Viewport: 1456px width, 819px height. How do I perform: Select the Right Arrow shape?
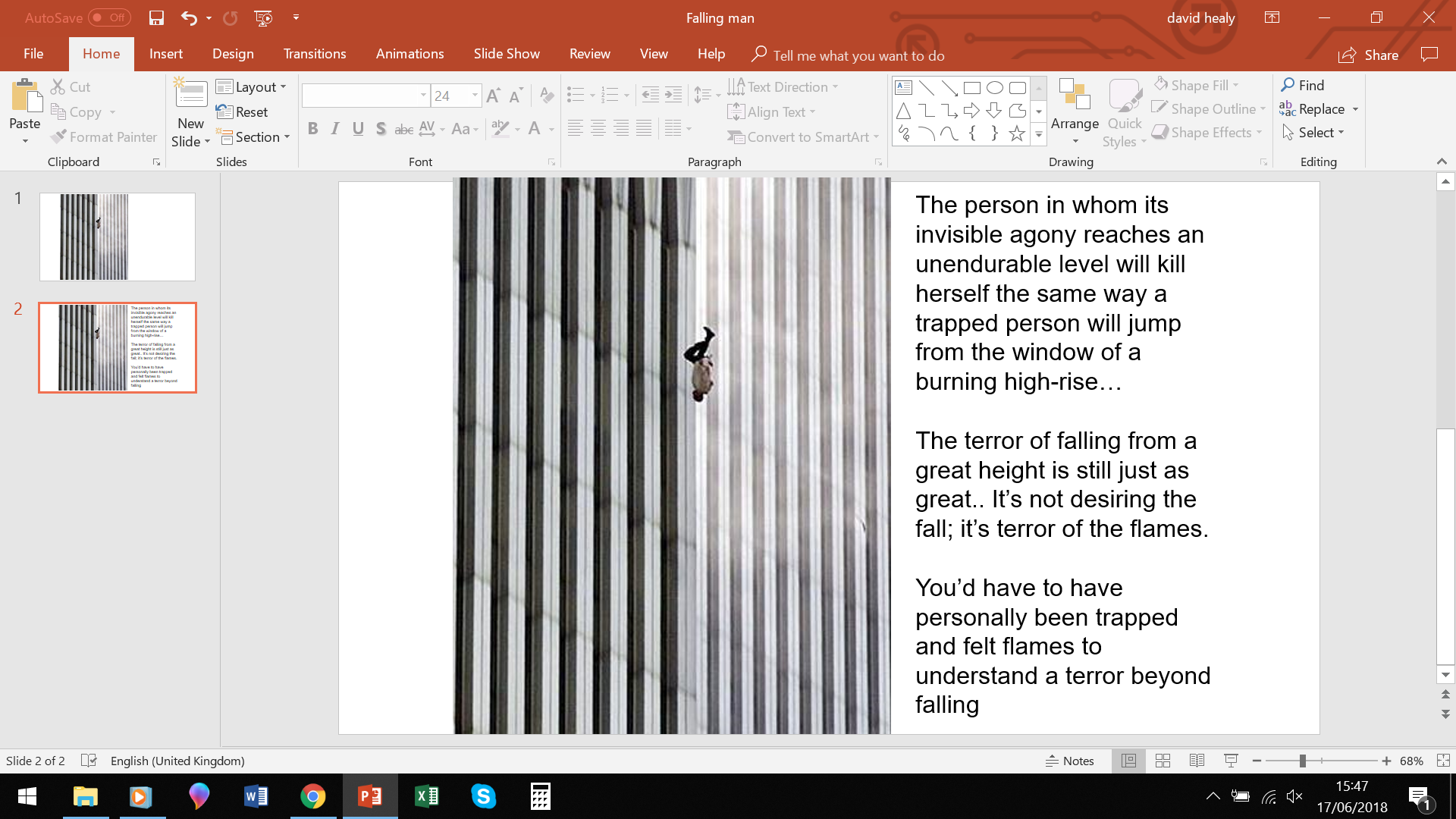pos(971,111)
